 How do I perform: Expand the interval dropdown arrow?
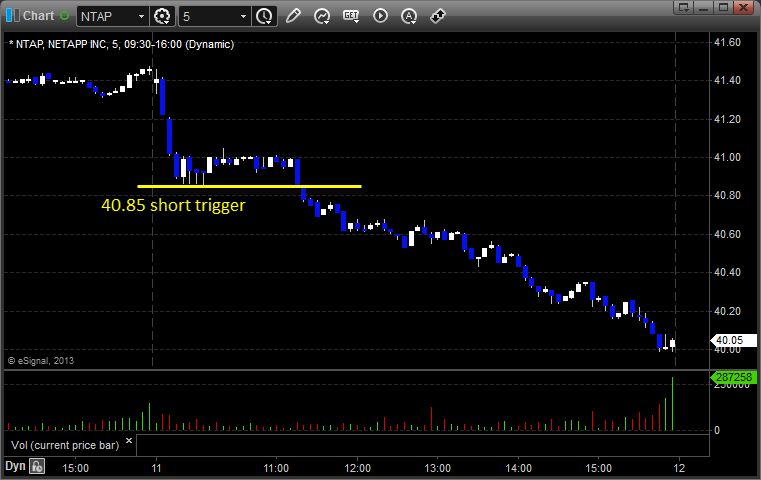point(244,17)
